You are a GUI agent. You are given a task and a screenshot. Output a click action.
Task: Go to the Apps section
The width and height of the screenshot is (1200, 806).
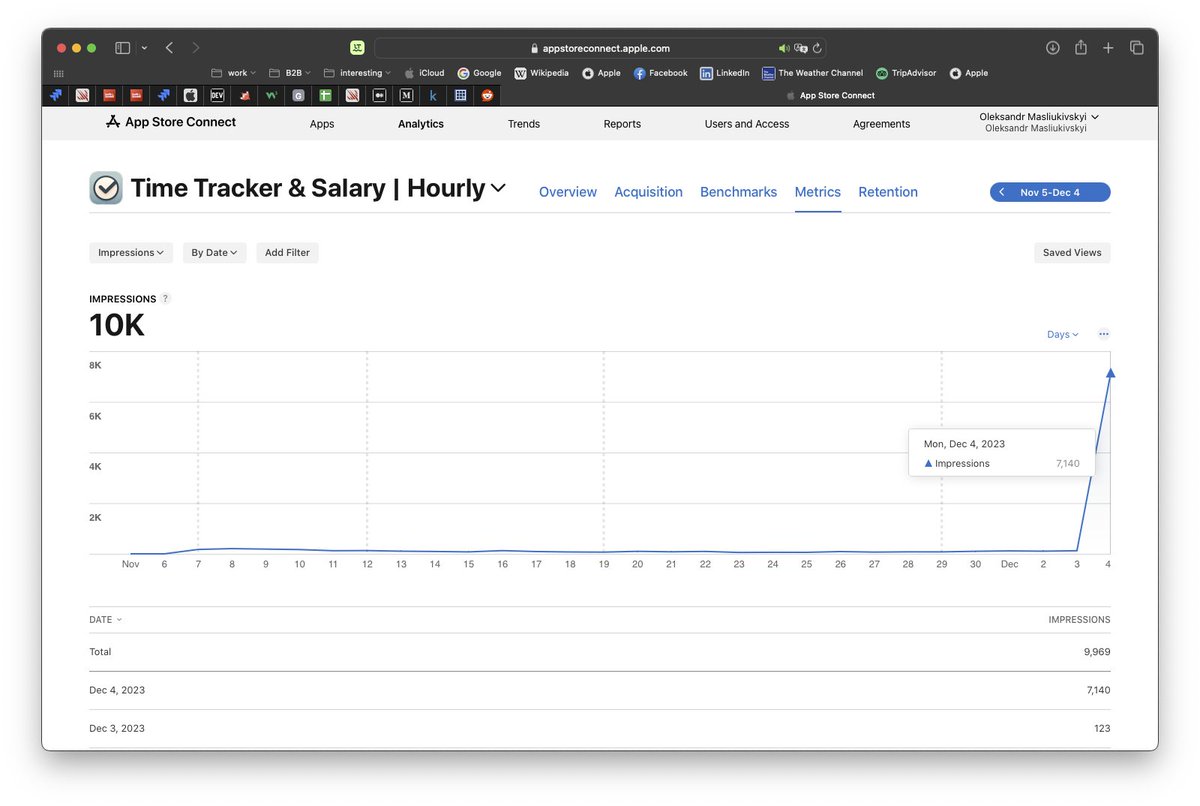(322, 124)
